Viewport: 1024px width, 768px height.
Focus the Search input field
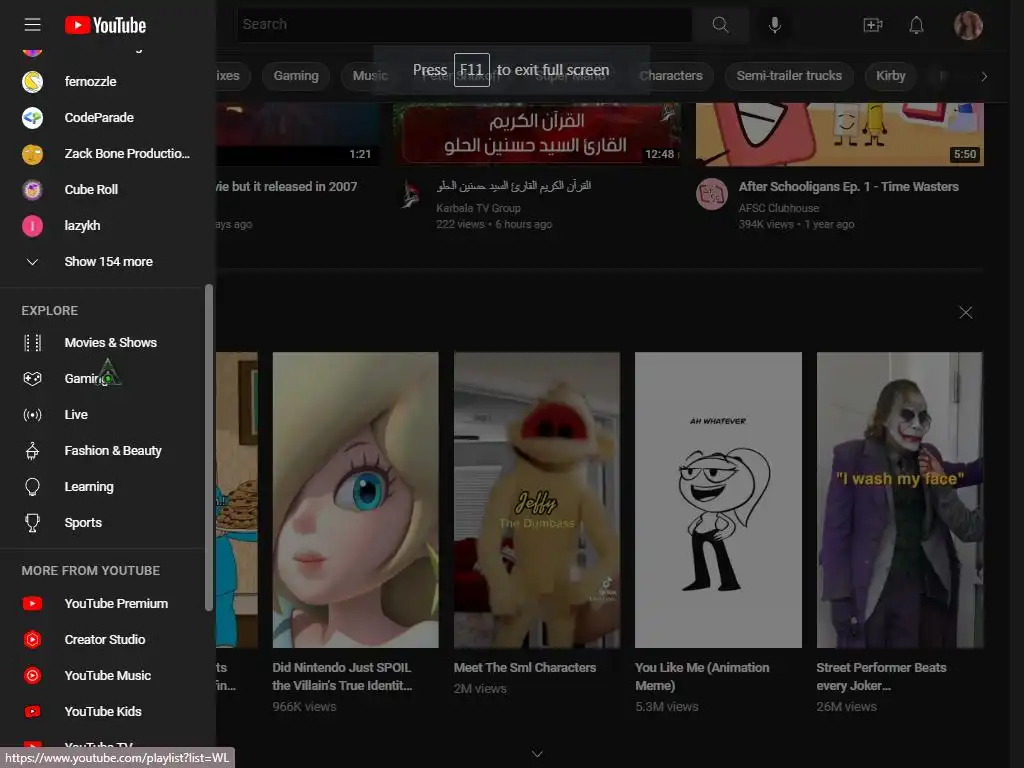pyautogui.click(x=464, y=25)
